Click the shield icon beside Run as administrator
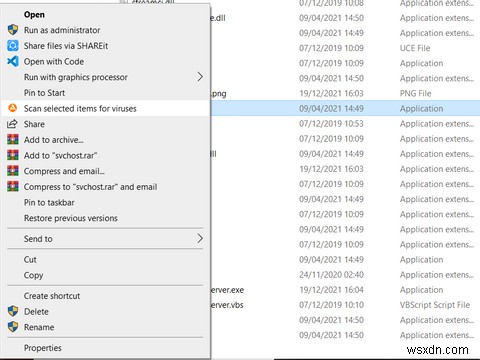Viewport: 480px width, 360px height. tap(13, 30)
